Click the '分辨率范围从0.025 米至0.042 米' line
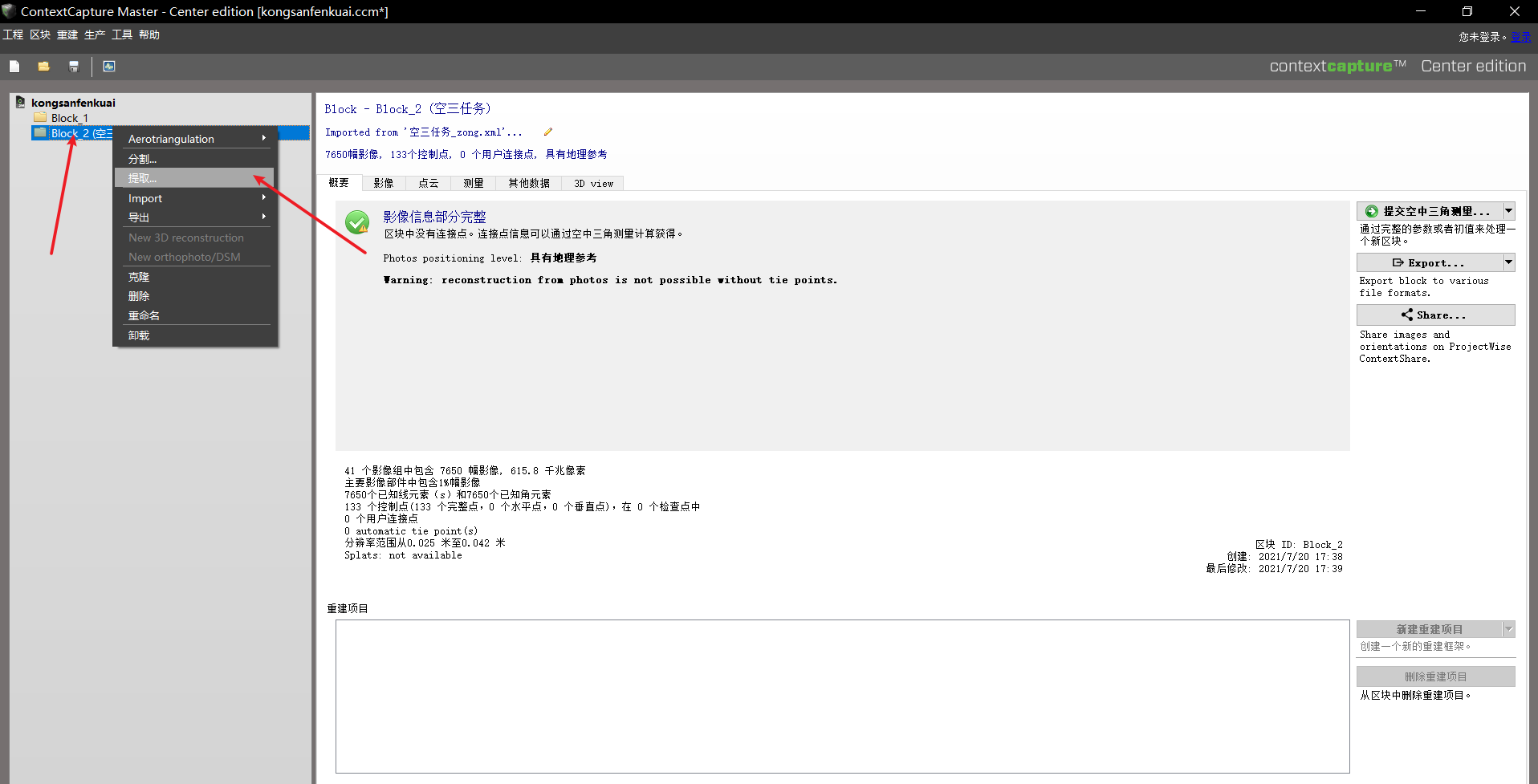 click(x=425, y=543)
